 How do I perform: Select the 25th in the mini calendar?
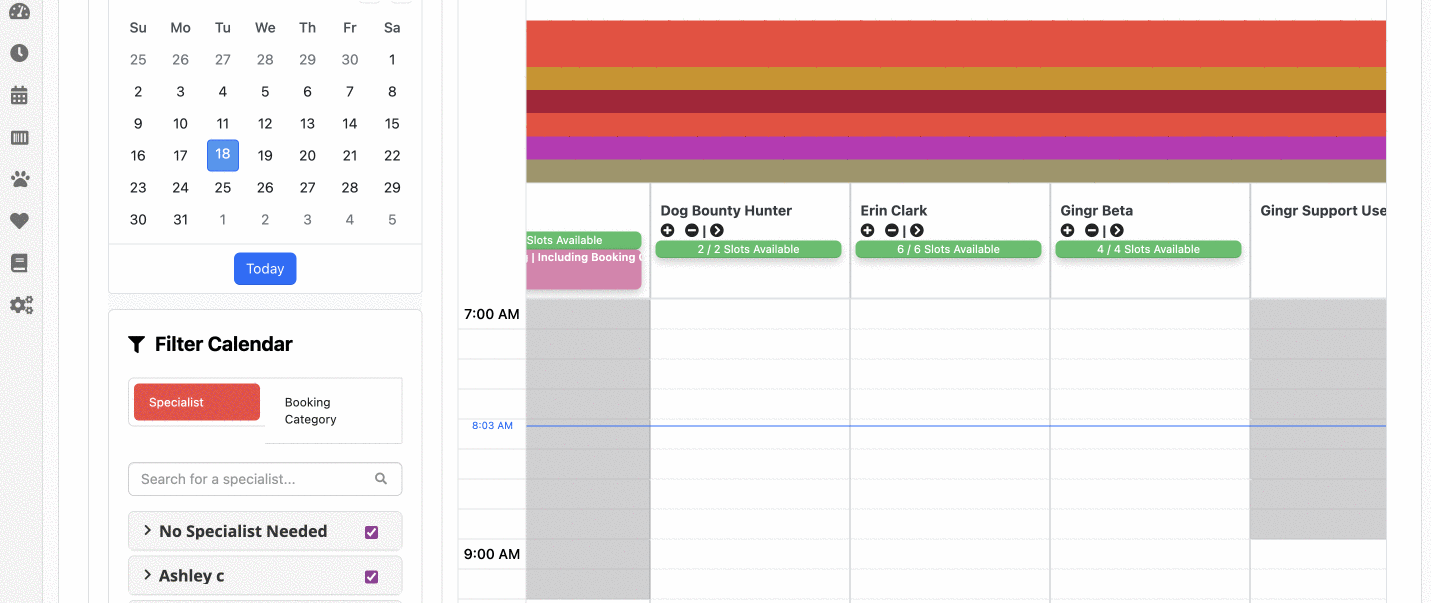pyautogui.click(x=223, y=187)
